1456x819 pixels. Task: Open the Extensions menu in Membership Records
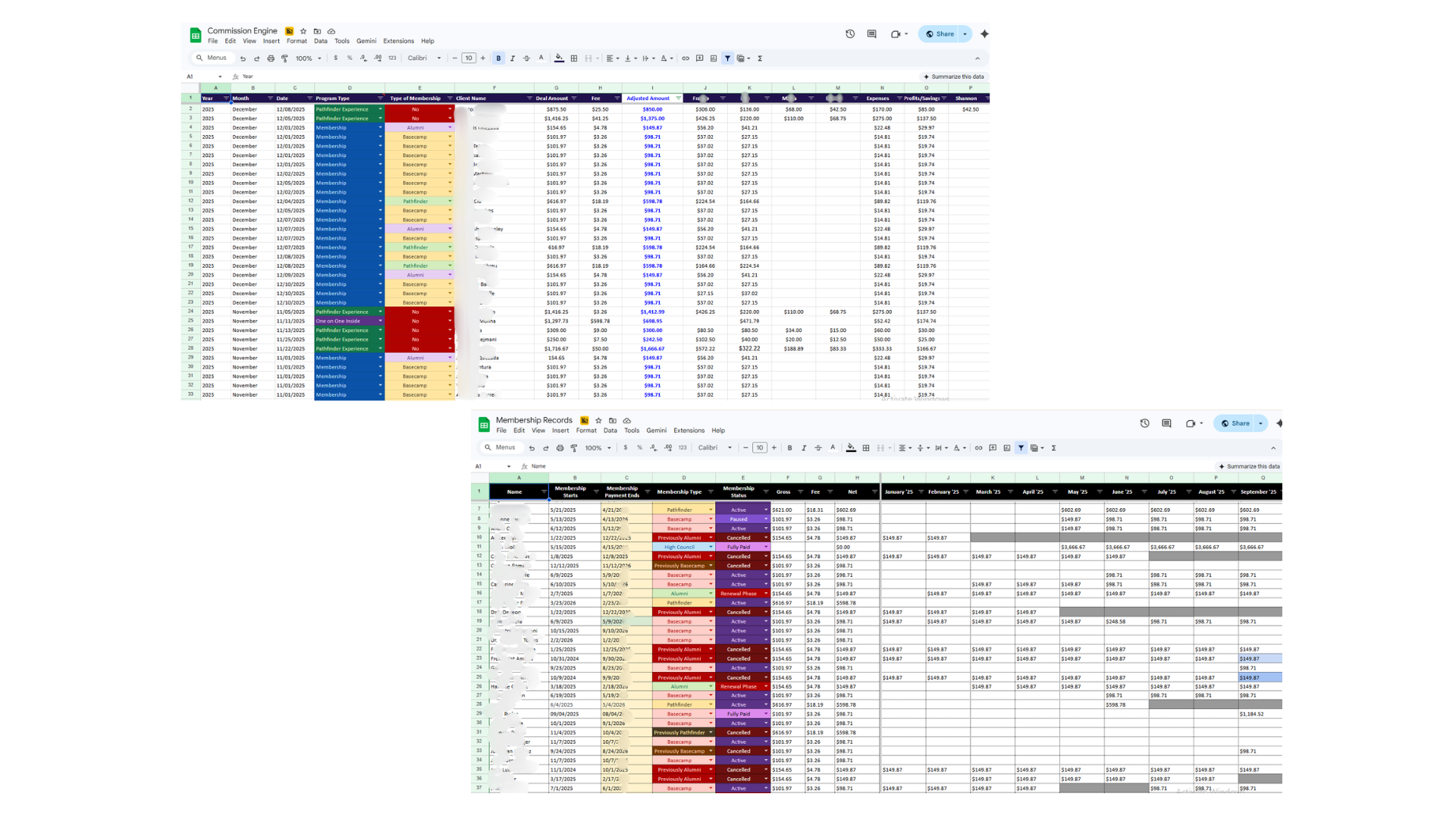coord(689,430)
